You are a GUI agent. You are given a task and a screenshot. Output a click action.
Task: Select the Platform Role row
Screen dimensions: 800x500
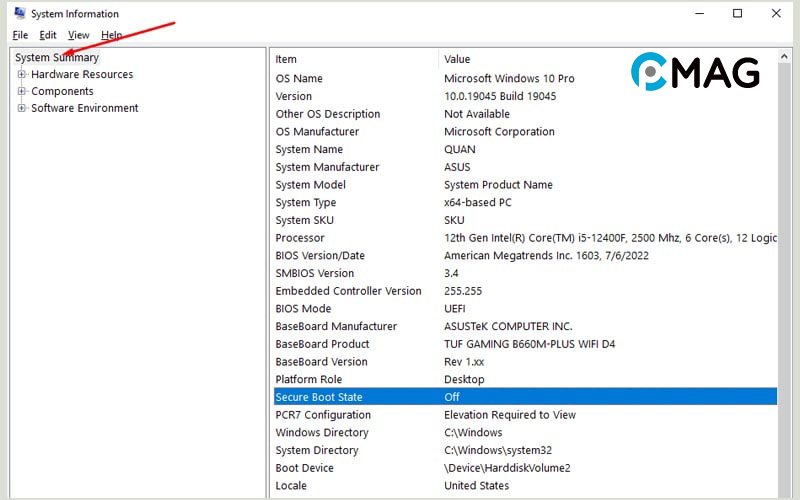(526, 379)
